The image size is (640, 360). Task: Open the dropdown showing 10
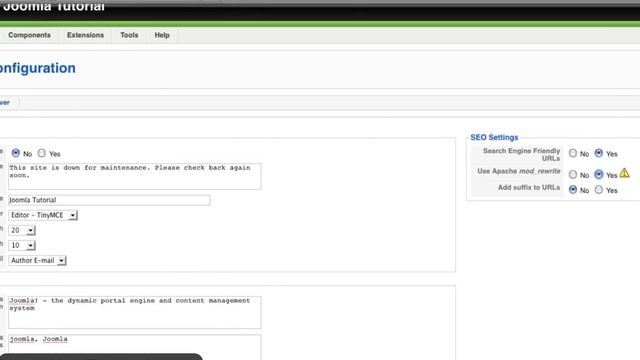point(22,245)
